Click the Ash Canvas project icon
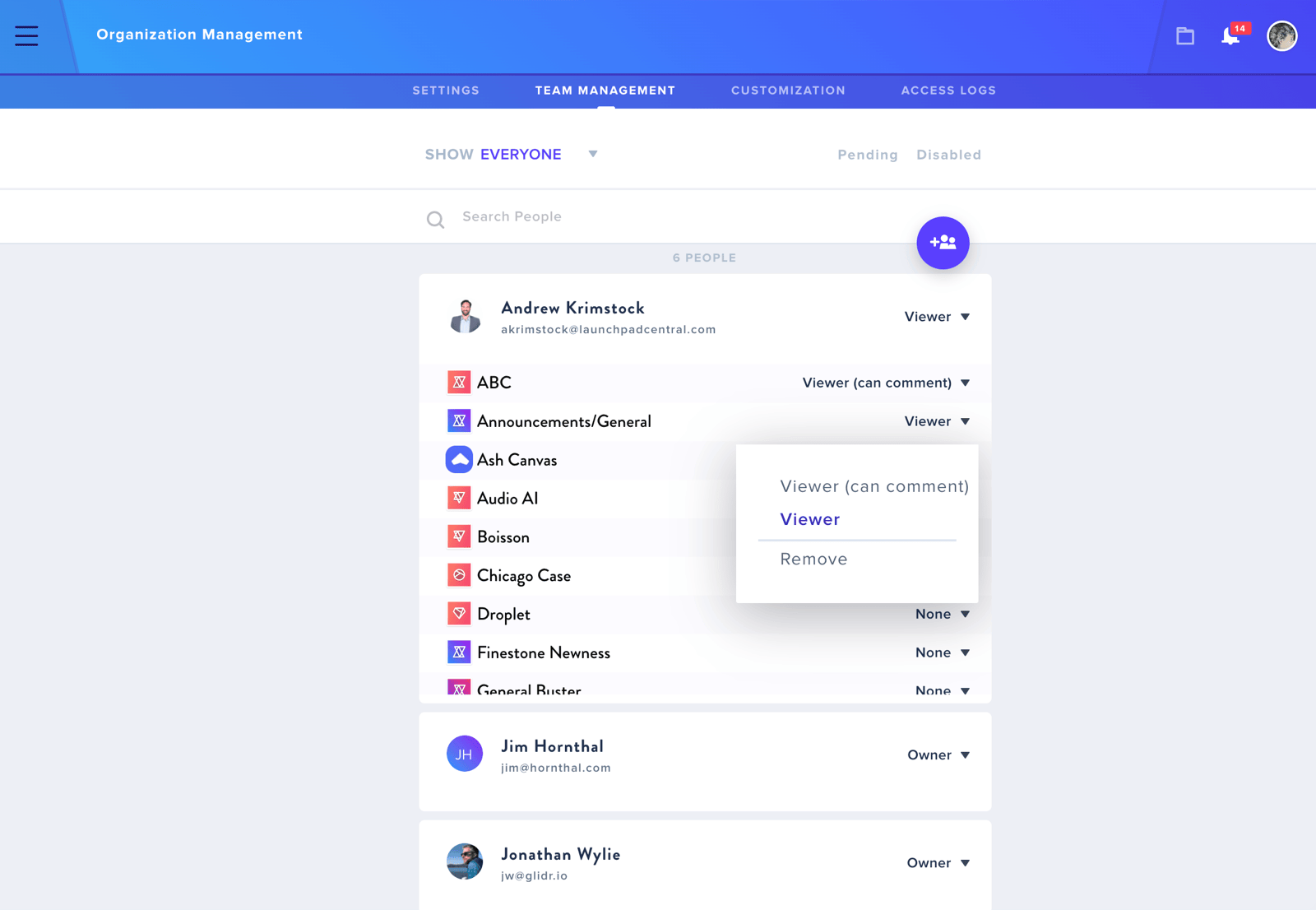 coord(459,459)
